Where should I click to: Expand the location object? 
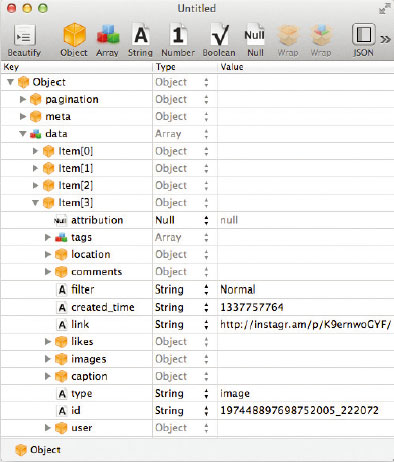[x=48, y=254]
